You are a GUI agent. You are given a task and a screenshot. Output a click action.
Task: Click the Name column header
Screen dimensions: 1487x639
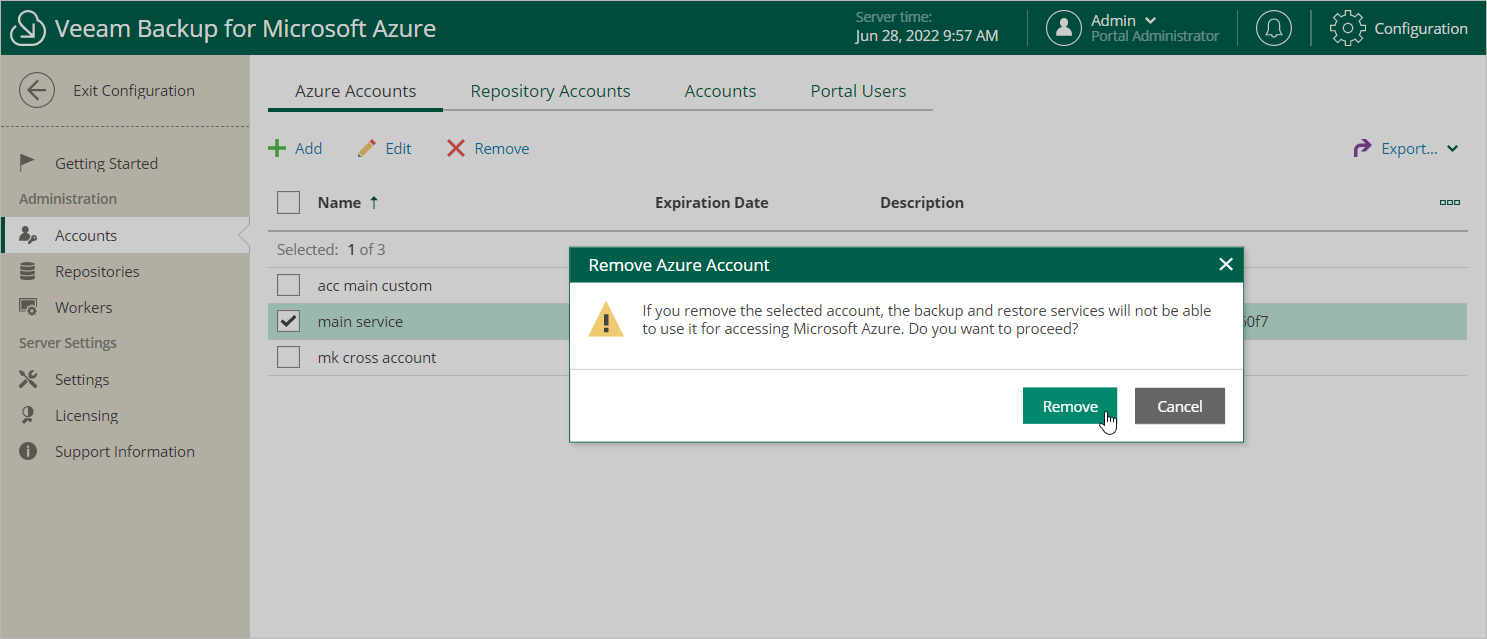(339, 202)
